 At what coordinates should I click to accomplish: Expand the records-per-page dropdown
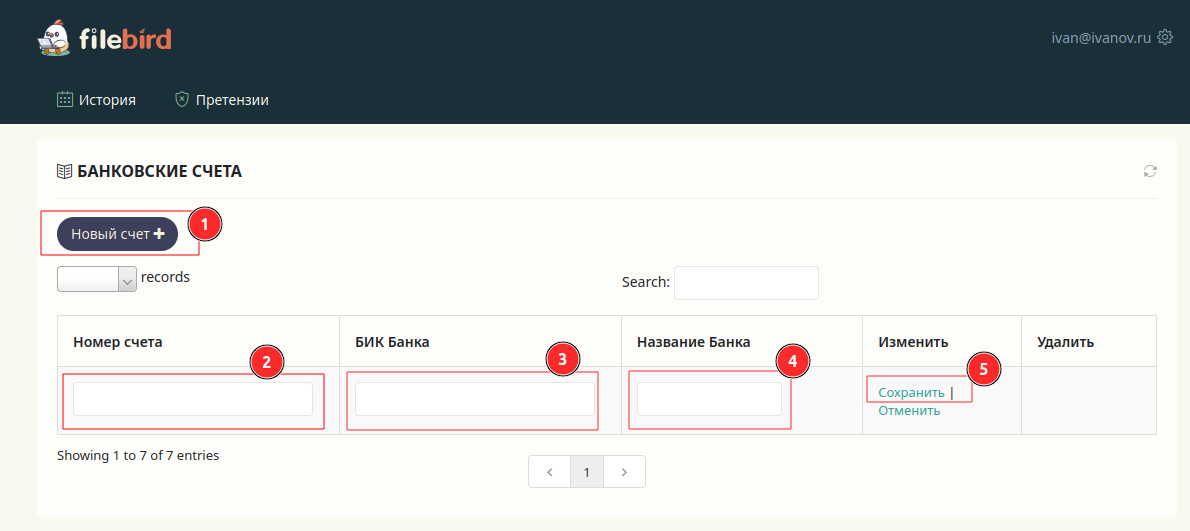click(x=97, y=279)
